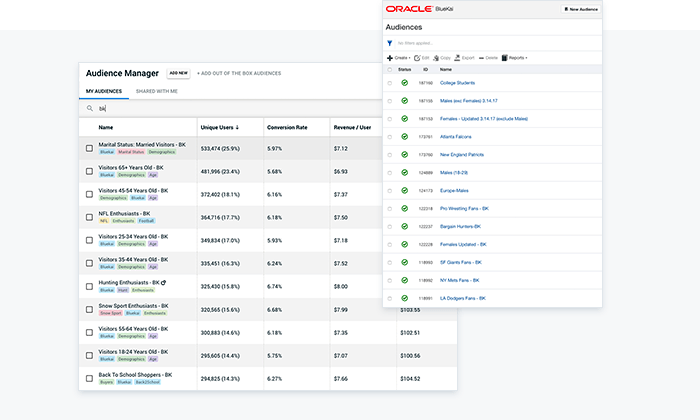Click the green status icon for Females Updated - BK
This screenshot has width=700, height=420.
[x=404, y=245]
